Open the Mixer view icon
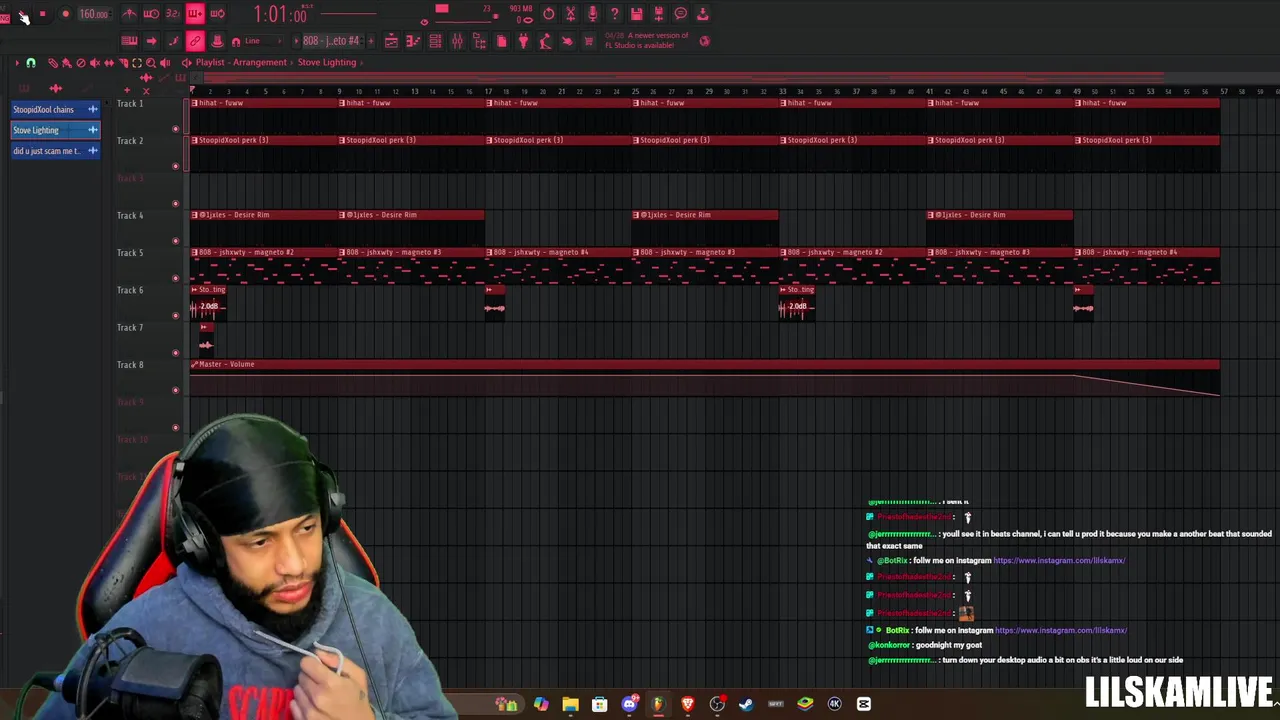 (457, 41)
